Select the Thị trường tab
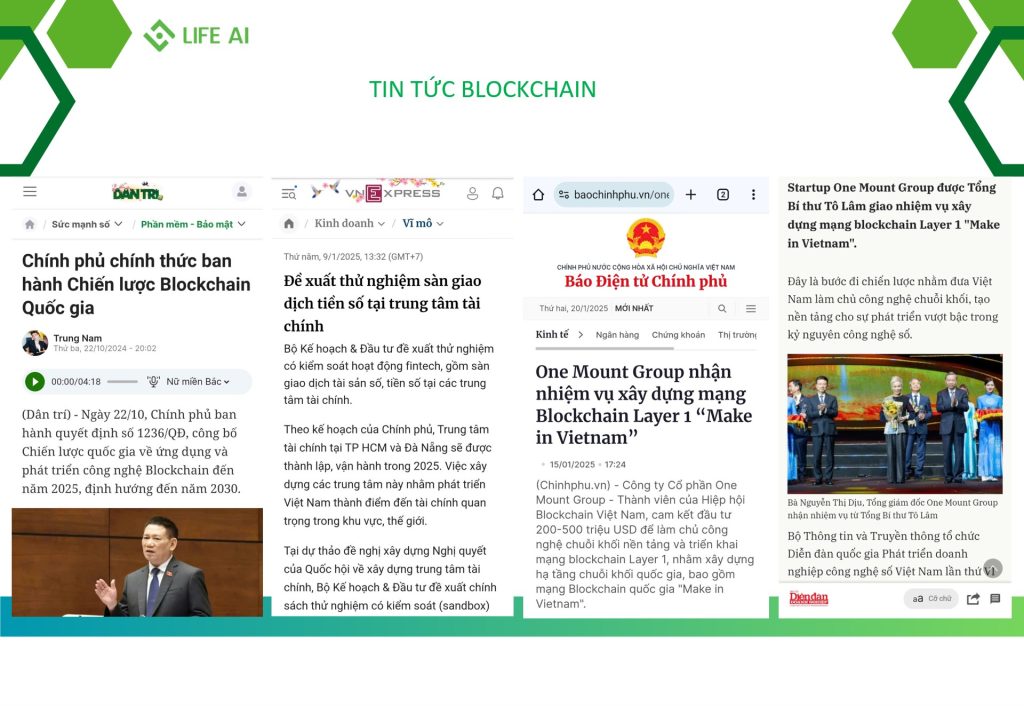1024x706 pixels. pyautogui.click(x=737, y=335)
